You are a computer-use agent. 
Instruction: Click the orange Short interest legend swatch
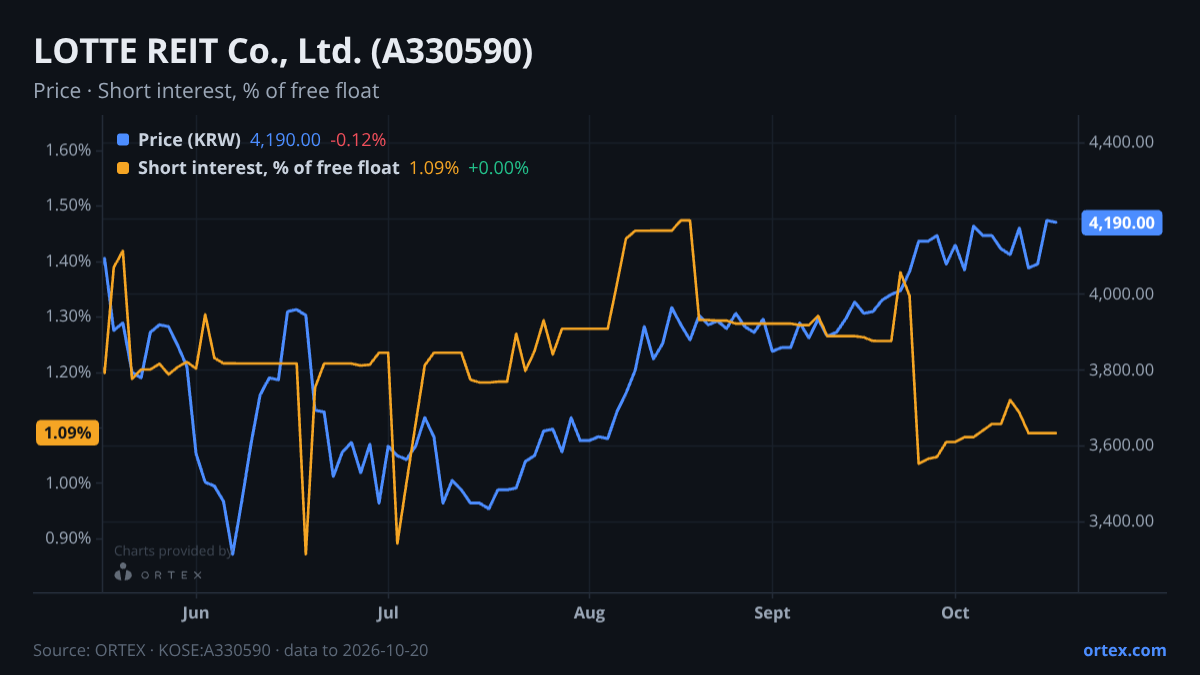(123, 168)
